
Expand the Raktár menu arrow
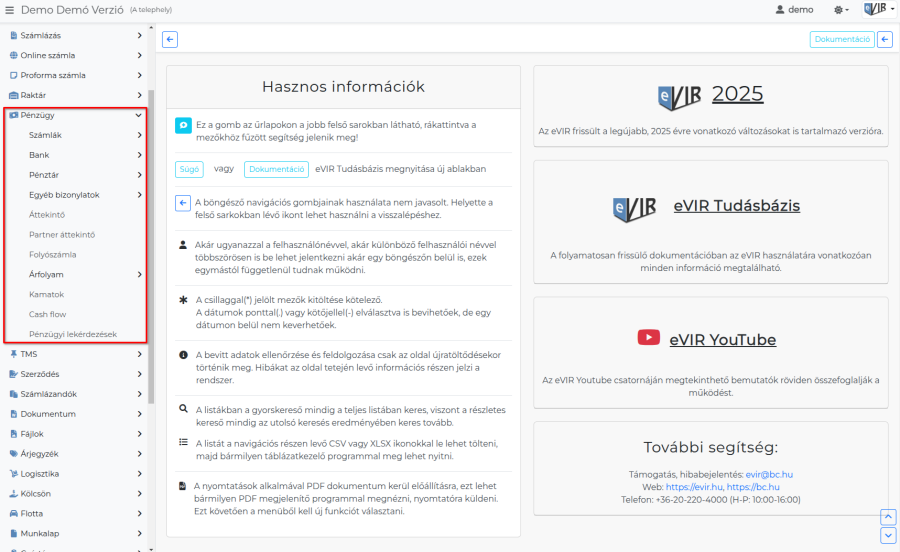tap(139, 95)
